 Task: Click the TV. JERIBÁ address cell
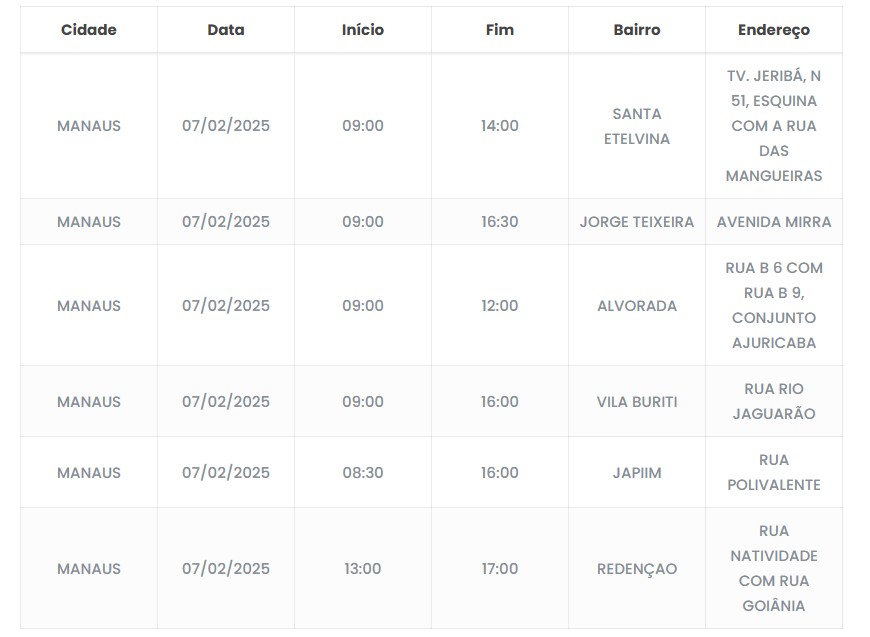(774, 126)
